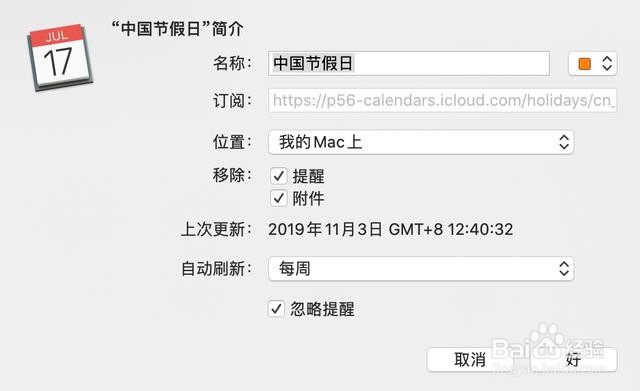The image size is (640, 391).
Task: Click the 名称 field containing 中国节假日
Action: [x=409, y=63]
